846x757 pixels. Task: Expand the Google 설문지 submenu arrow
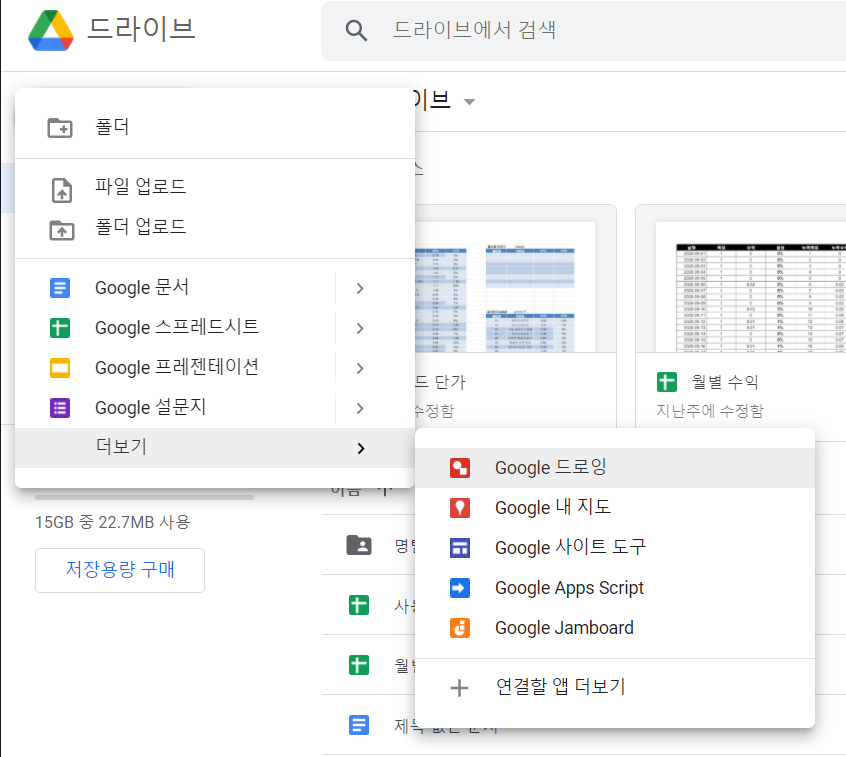pyautogui.click(x=360, y=408)
